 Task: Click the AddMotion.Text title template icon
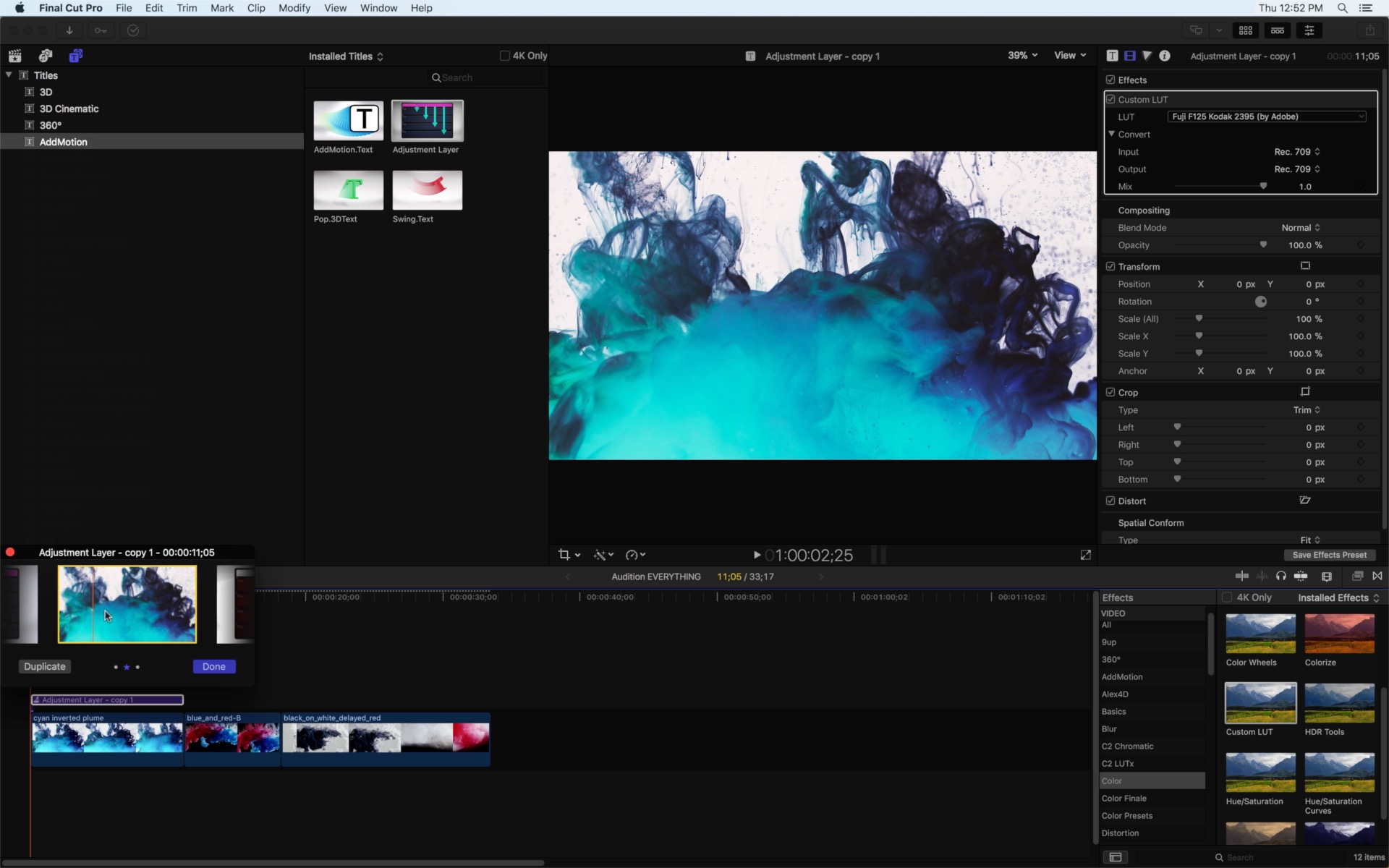(348, 120)
